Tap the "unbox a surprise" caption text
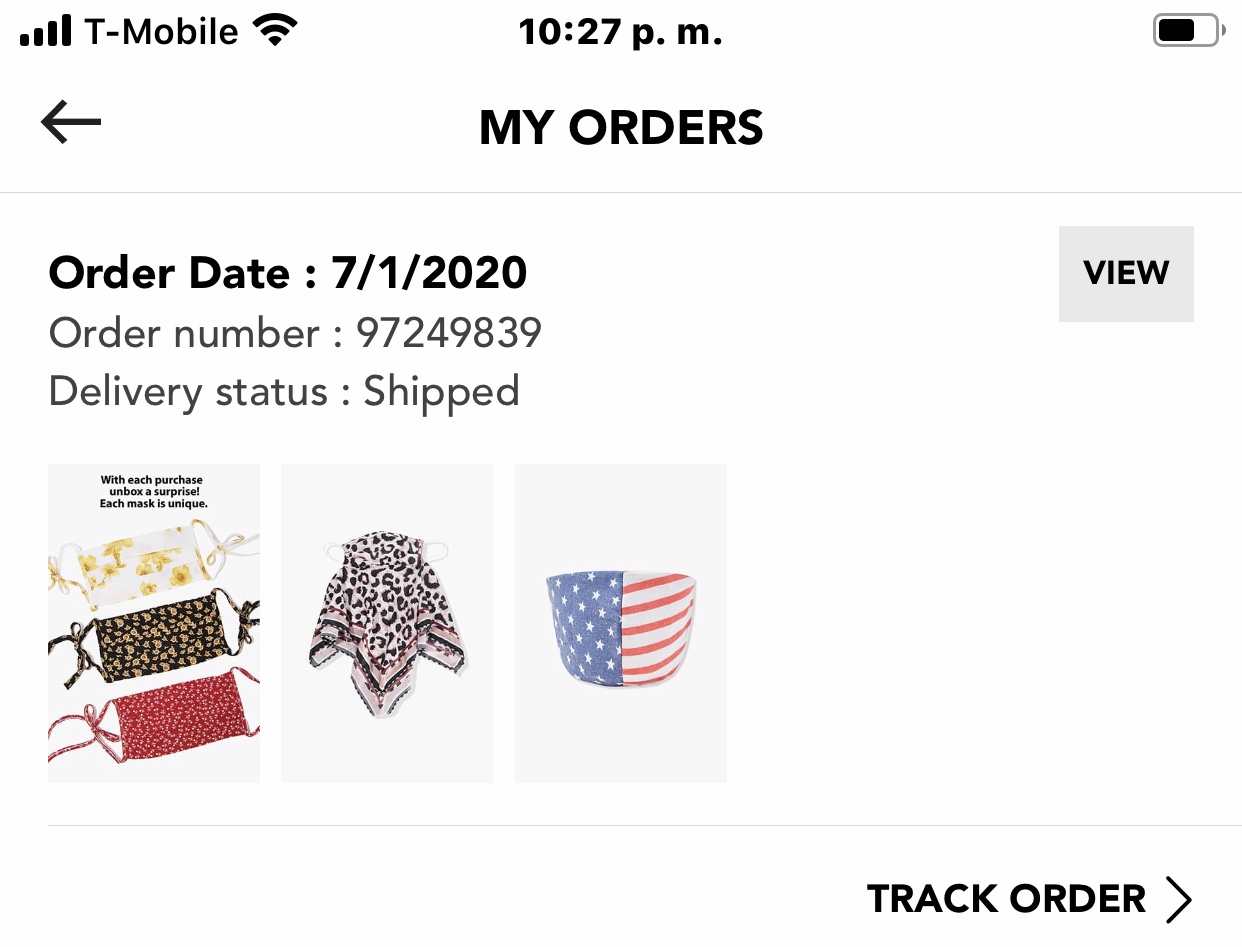 154,492
